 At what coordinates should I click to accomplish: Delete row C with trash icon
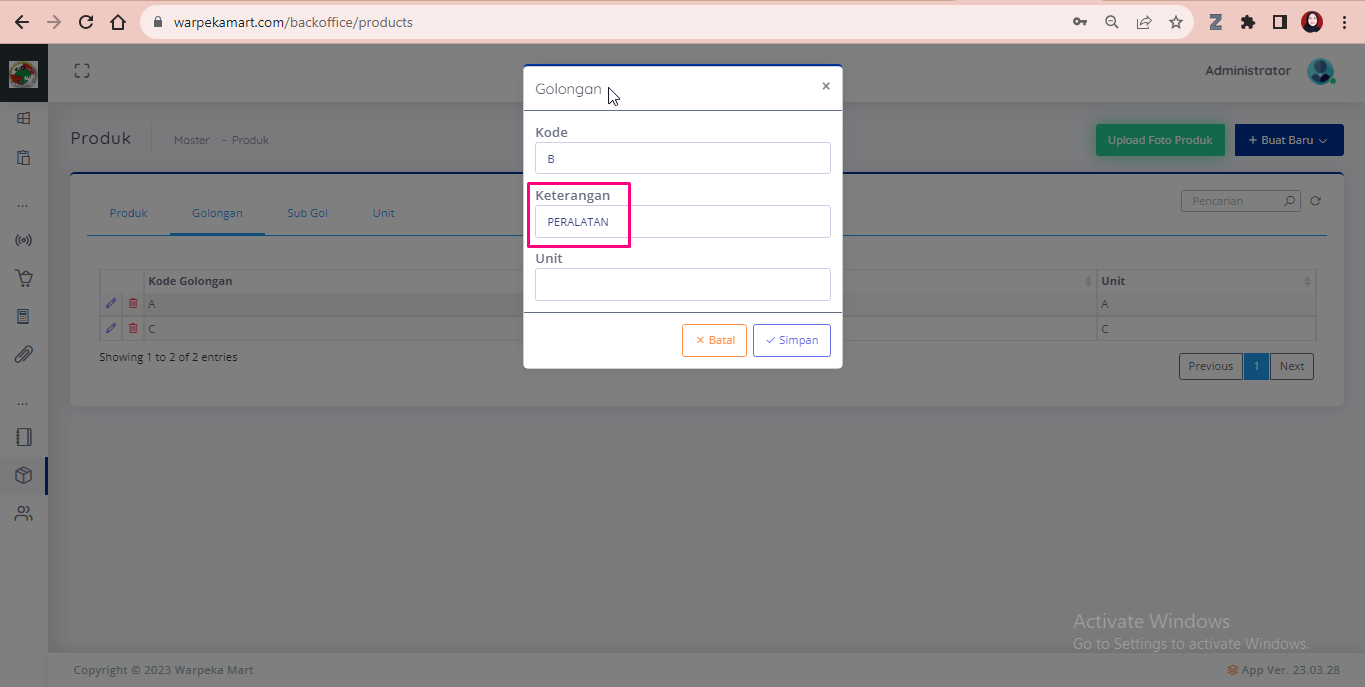pos(133,328)
